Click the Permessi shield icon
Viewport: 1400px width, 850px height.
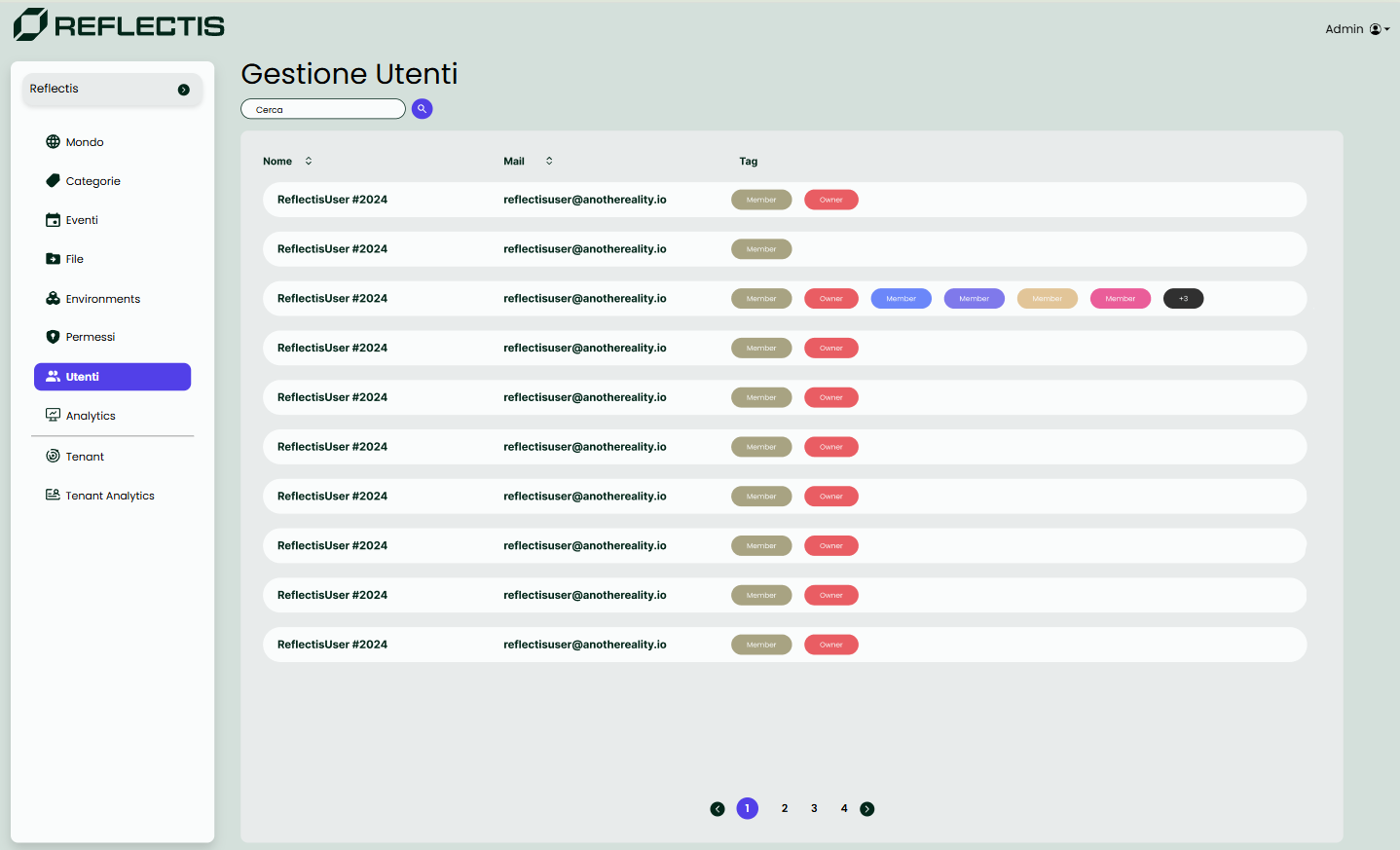pos(54,337)
